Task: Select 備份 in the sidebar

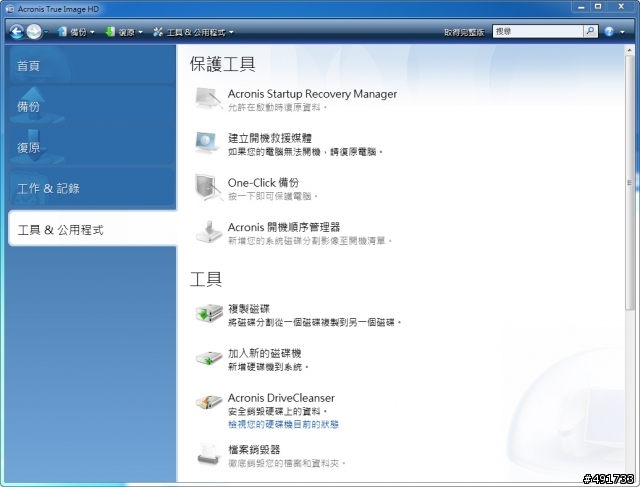Action: click(x=92, y=105)
